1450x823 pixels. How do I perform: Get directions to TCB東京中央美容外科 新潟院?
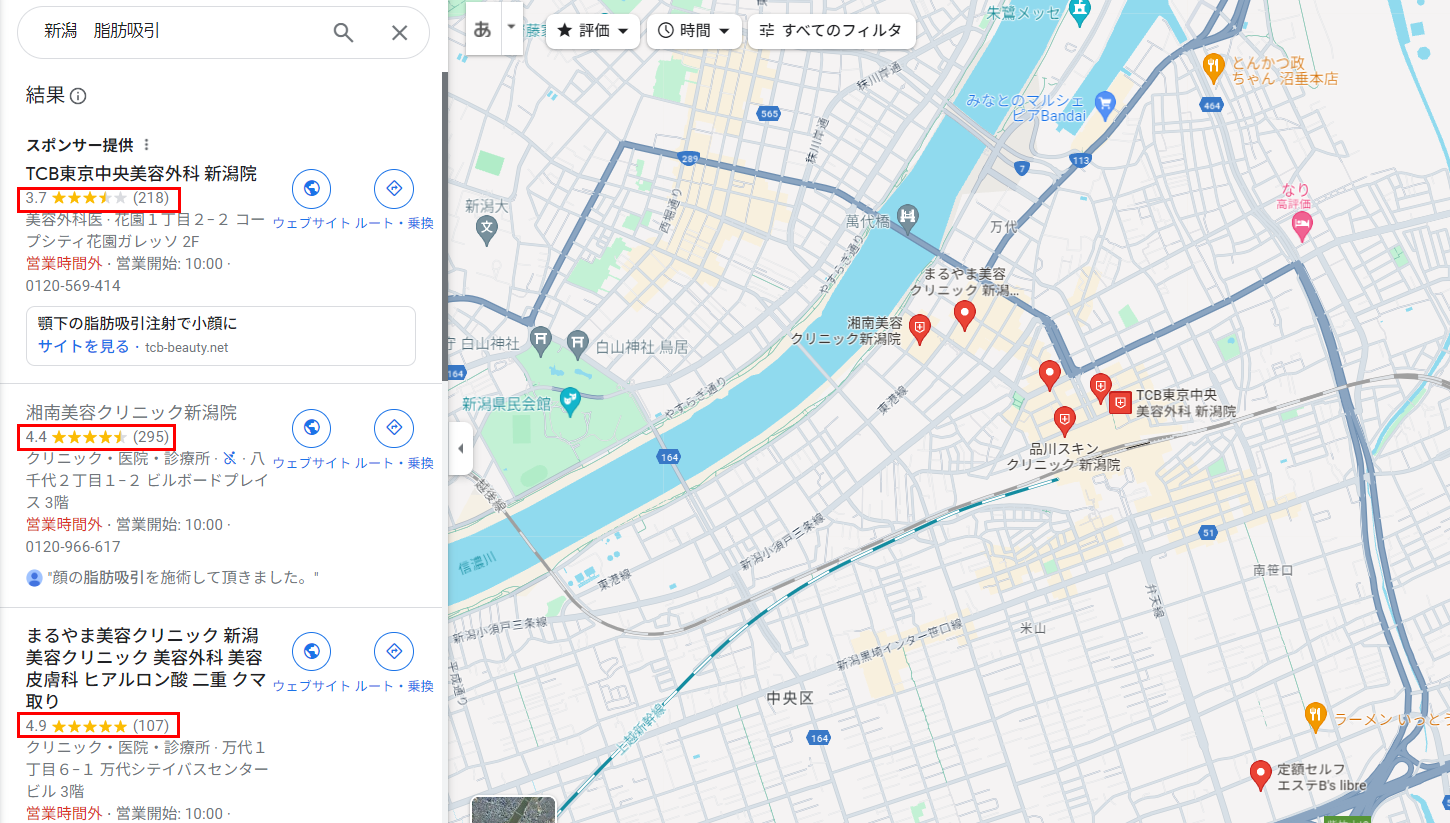coord(394,188)
